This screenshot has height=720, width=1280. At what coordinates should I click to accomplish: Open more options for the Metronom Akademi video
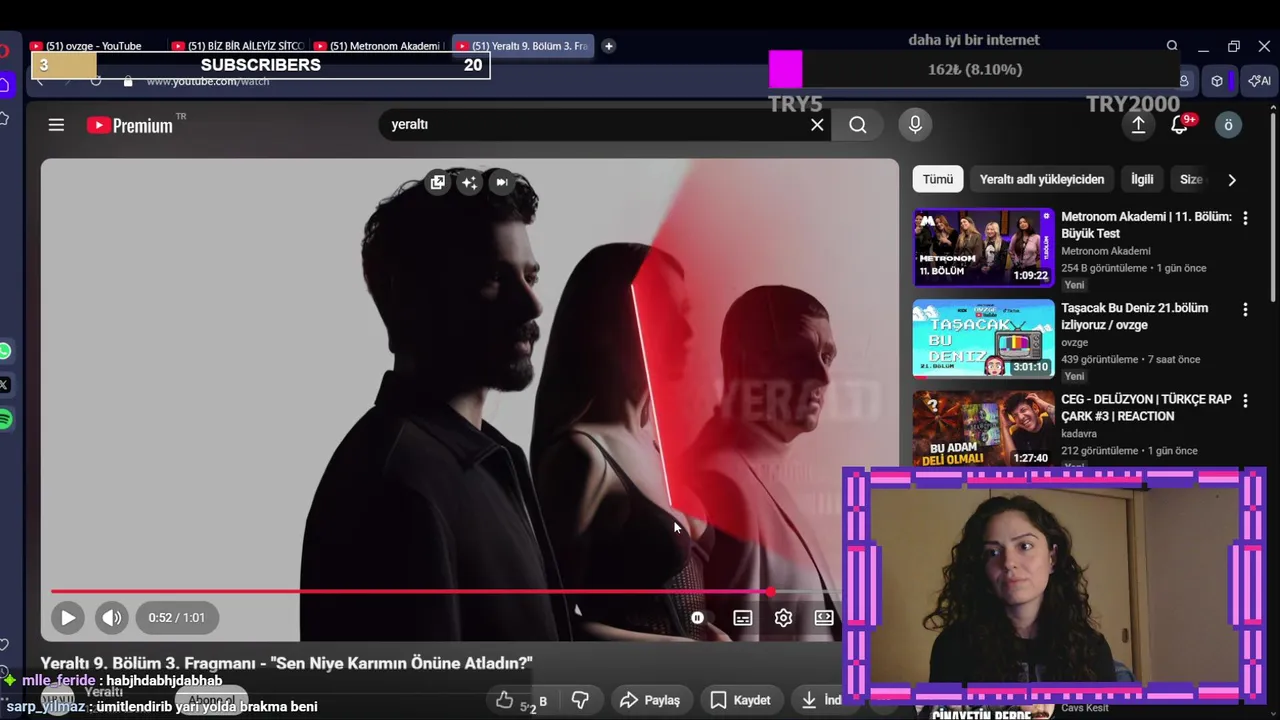(x=1245, y=218)
